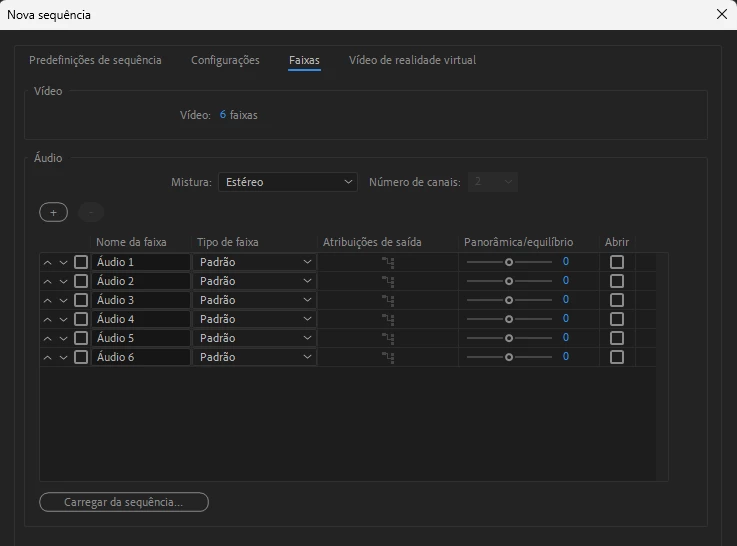Open Tipo de faixa dropdown for Áudio 6
Viewport: 737px width, 546px height.
(x=255, y=357)
